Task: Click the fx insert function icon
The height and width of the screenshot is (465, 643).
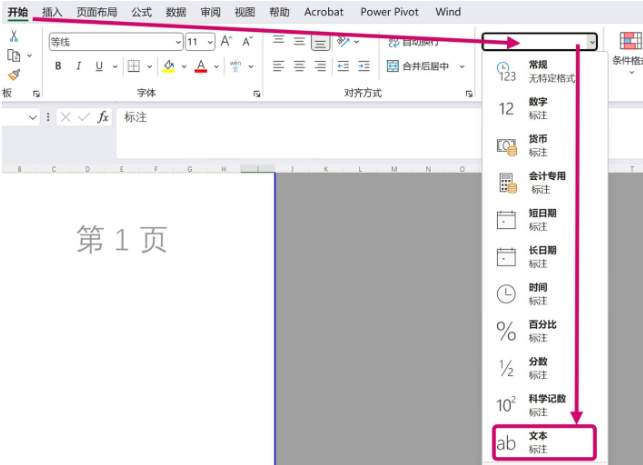Action: pyautogui.click(x=103, y=117)
